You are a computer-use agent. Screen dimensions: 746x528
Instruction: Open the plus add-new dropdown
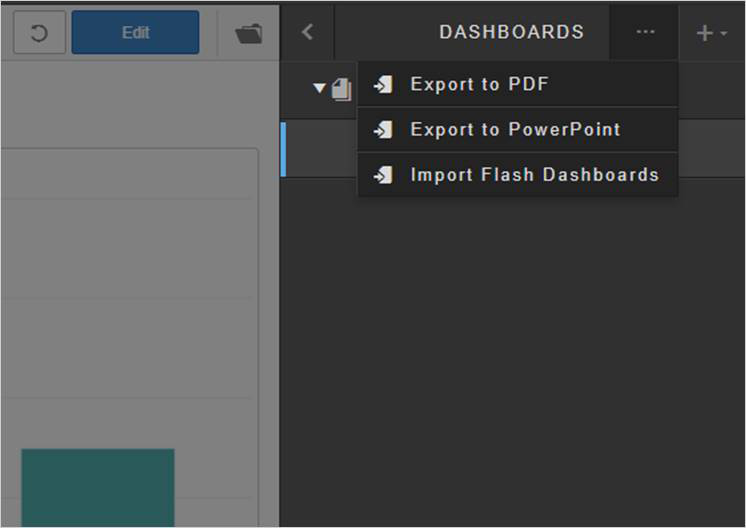tap(711, 33)
